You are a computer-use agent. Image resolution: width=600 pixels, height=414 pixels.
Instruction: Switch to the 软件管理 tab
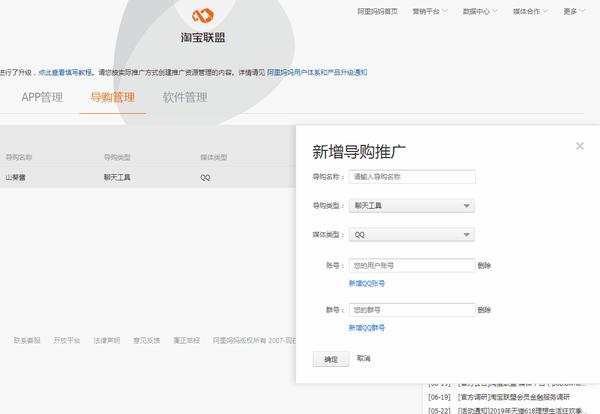tap(185, 97)
